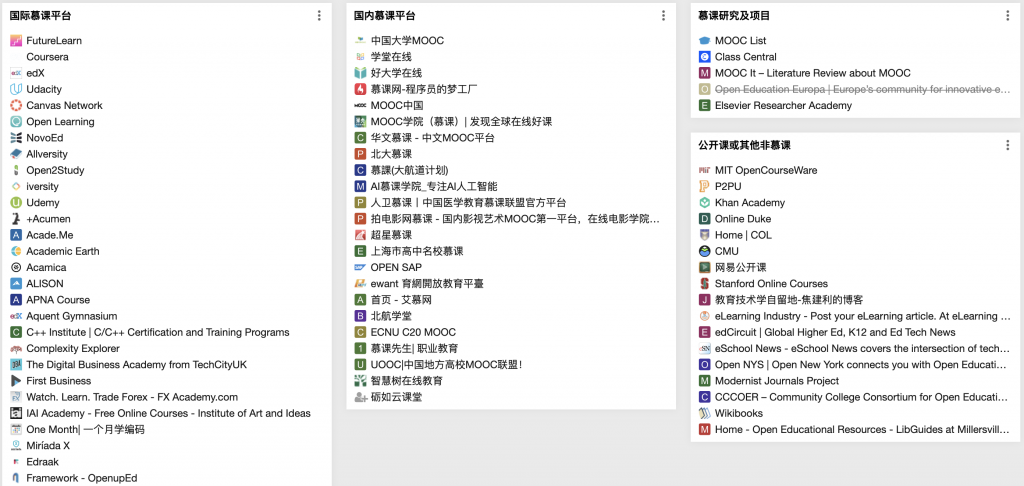Open the 公开课或其他非慕课 panel's three-dot menu

(x=1008, y=145)
